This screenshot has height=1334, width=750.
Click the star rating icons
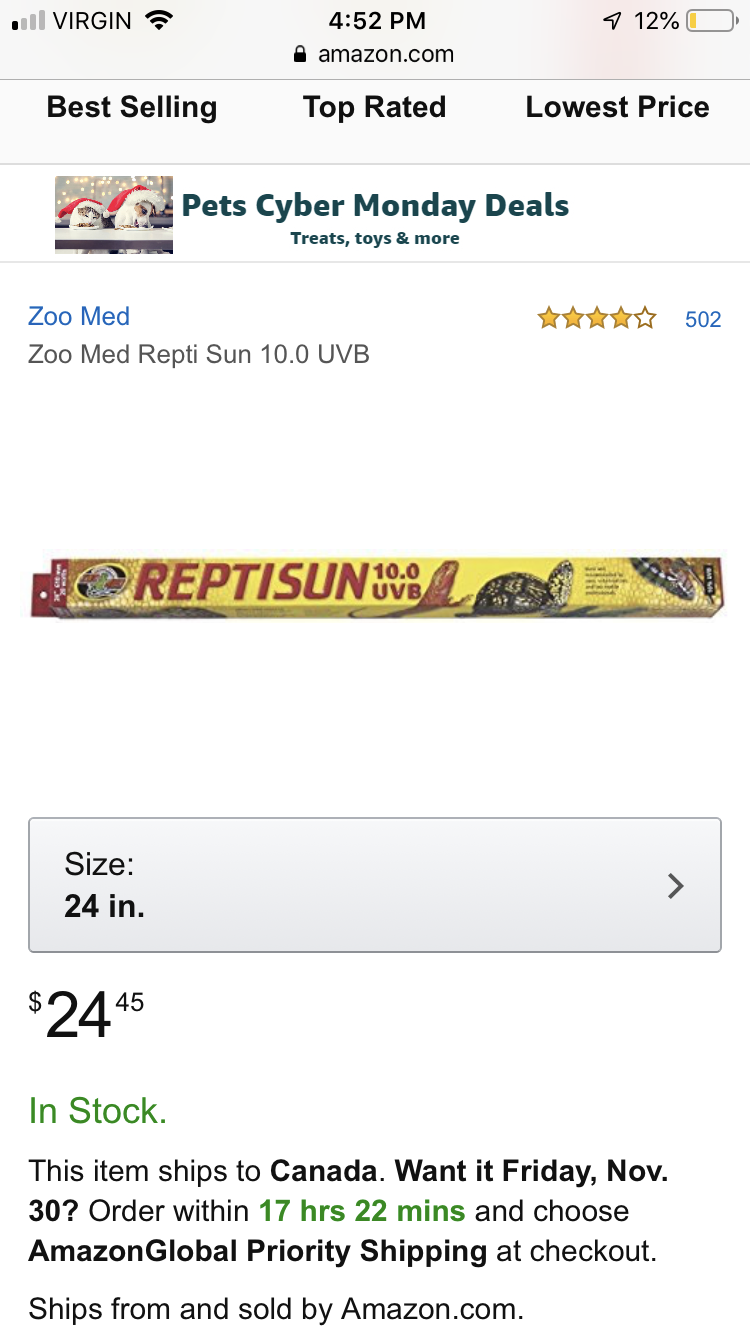(596, 319)
